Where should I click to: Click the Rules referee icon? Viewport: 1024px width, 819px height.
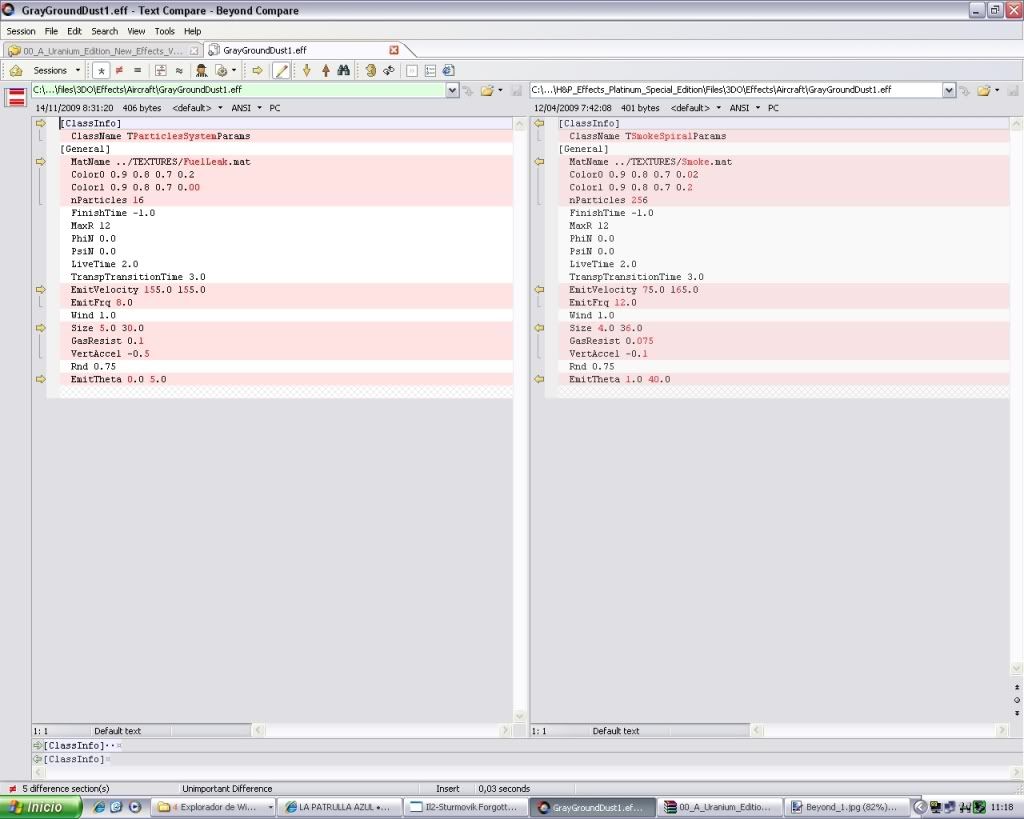(x=201, y=71)
